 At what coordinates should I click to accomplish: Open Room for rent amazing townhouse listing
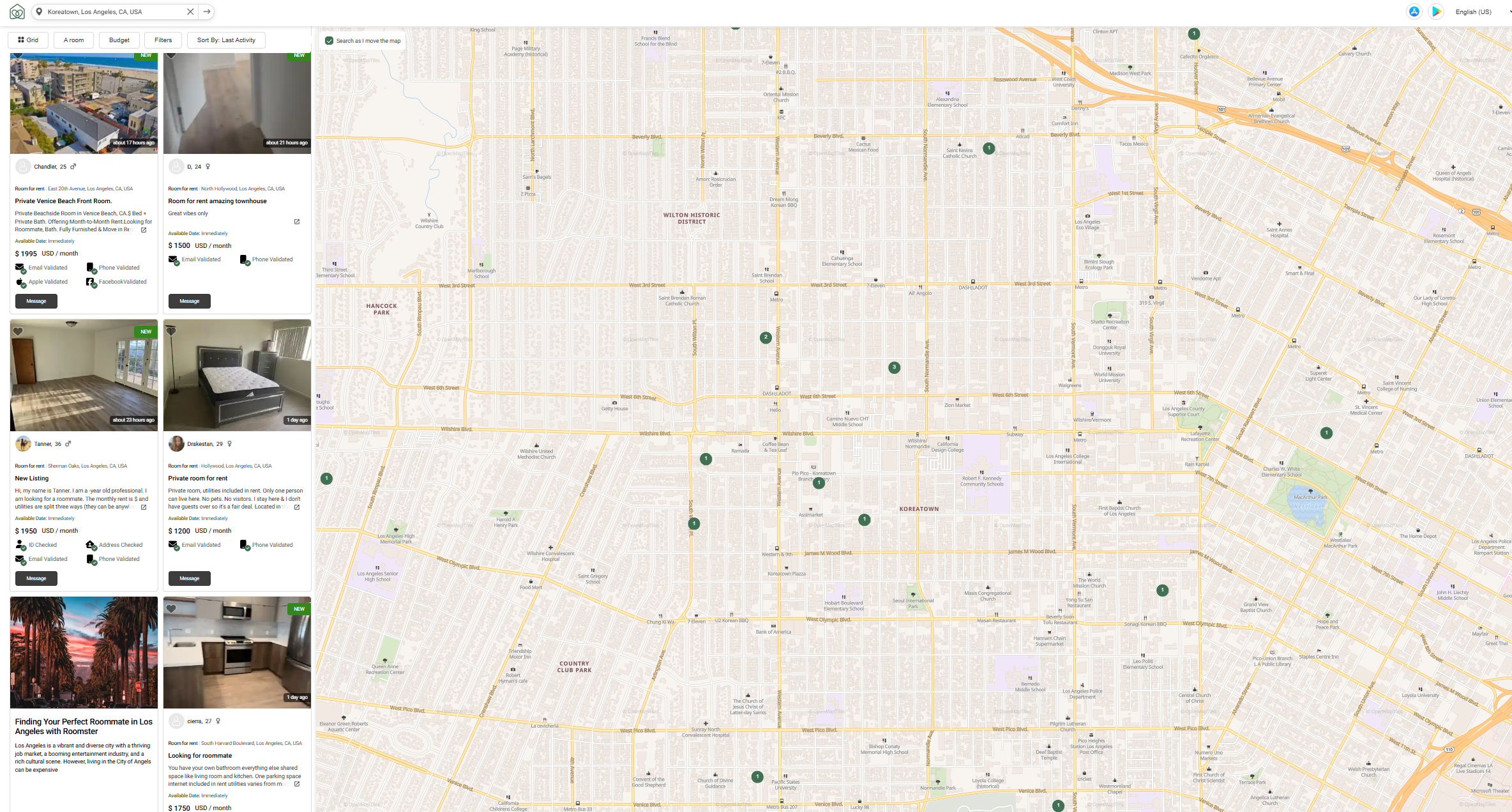[217, 201]
